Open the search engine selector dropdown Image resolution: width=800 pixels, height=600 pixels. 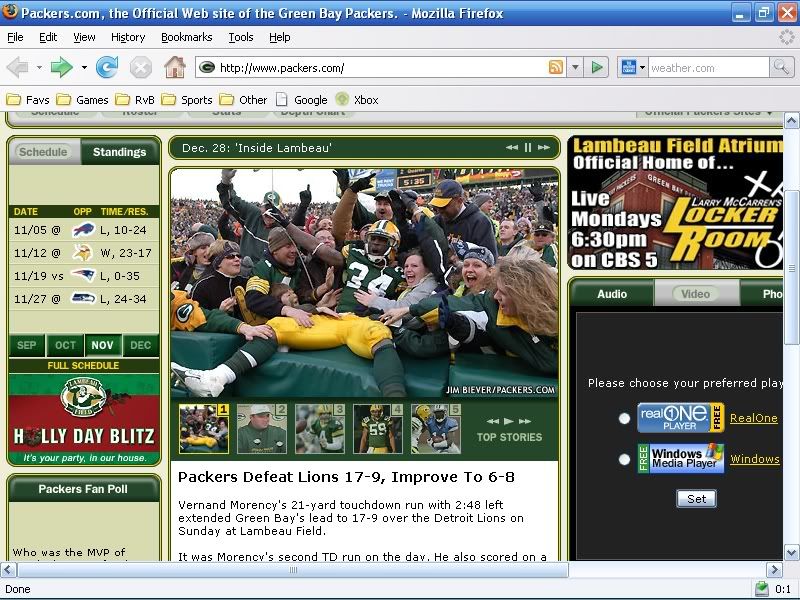tap(642, 67)
